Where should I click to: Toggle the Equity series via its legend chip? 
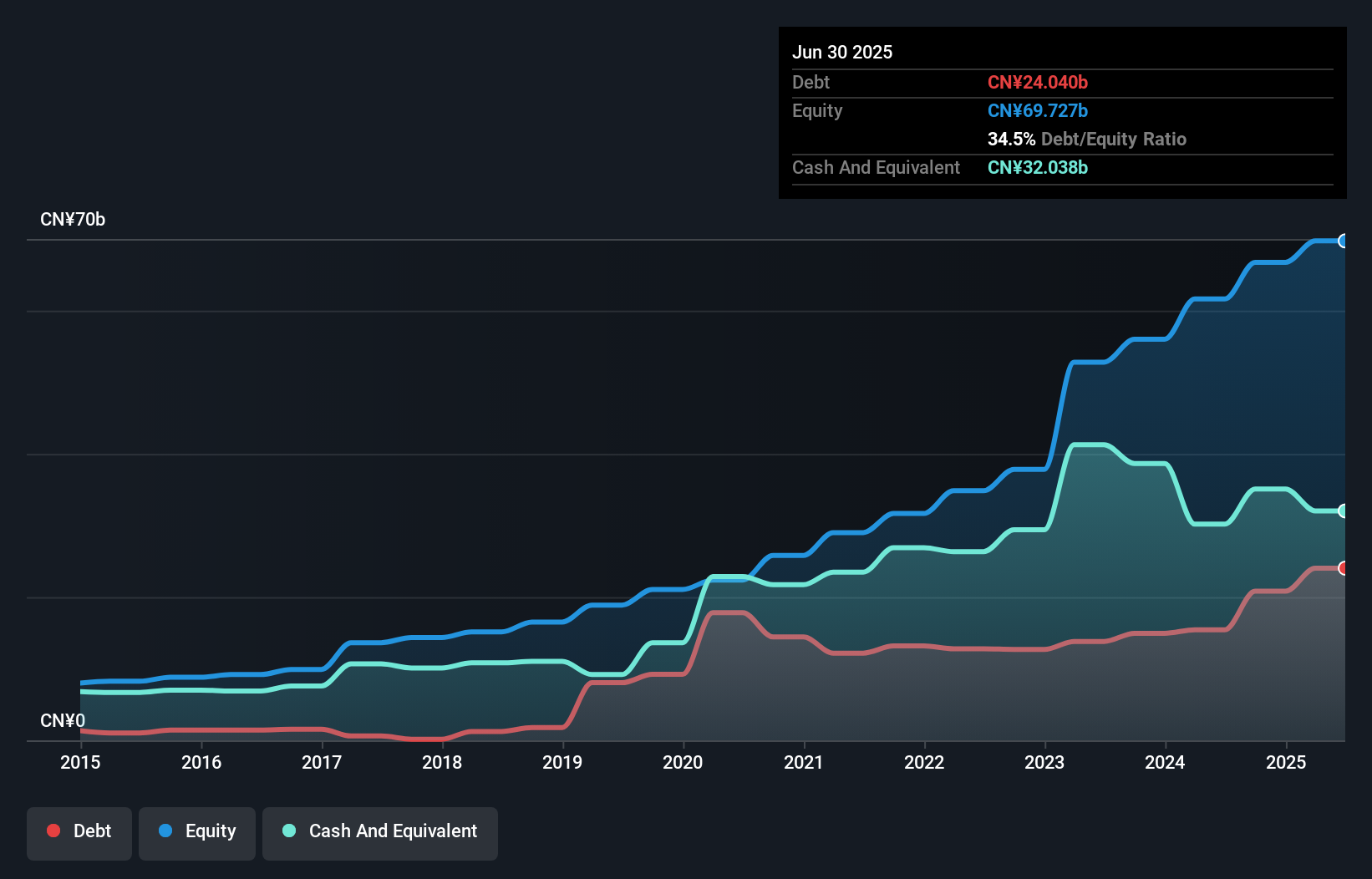196,832
